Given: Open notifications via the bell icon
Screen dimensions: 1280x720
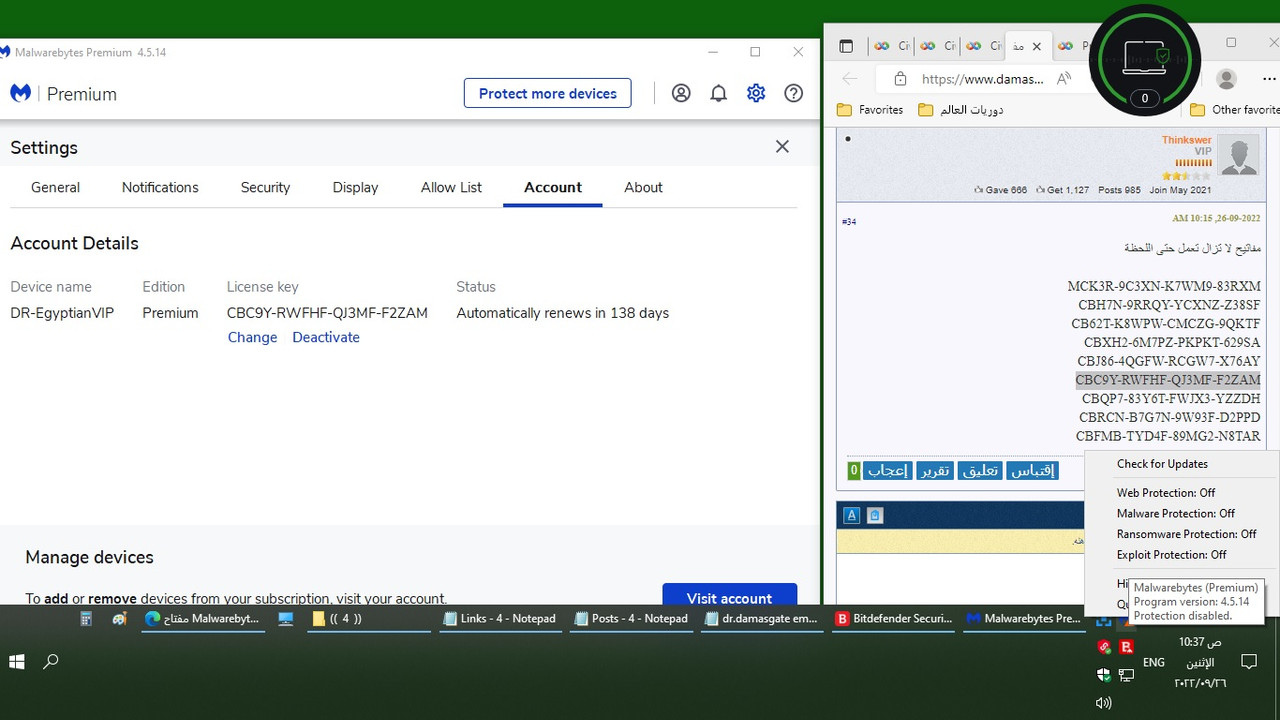Looking at the screenshot, I should click(718, 92).
